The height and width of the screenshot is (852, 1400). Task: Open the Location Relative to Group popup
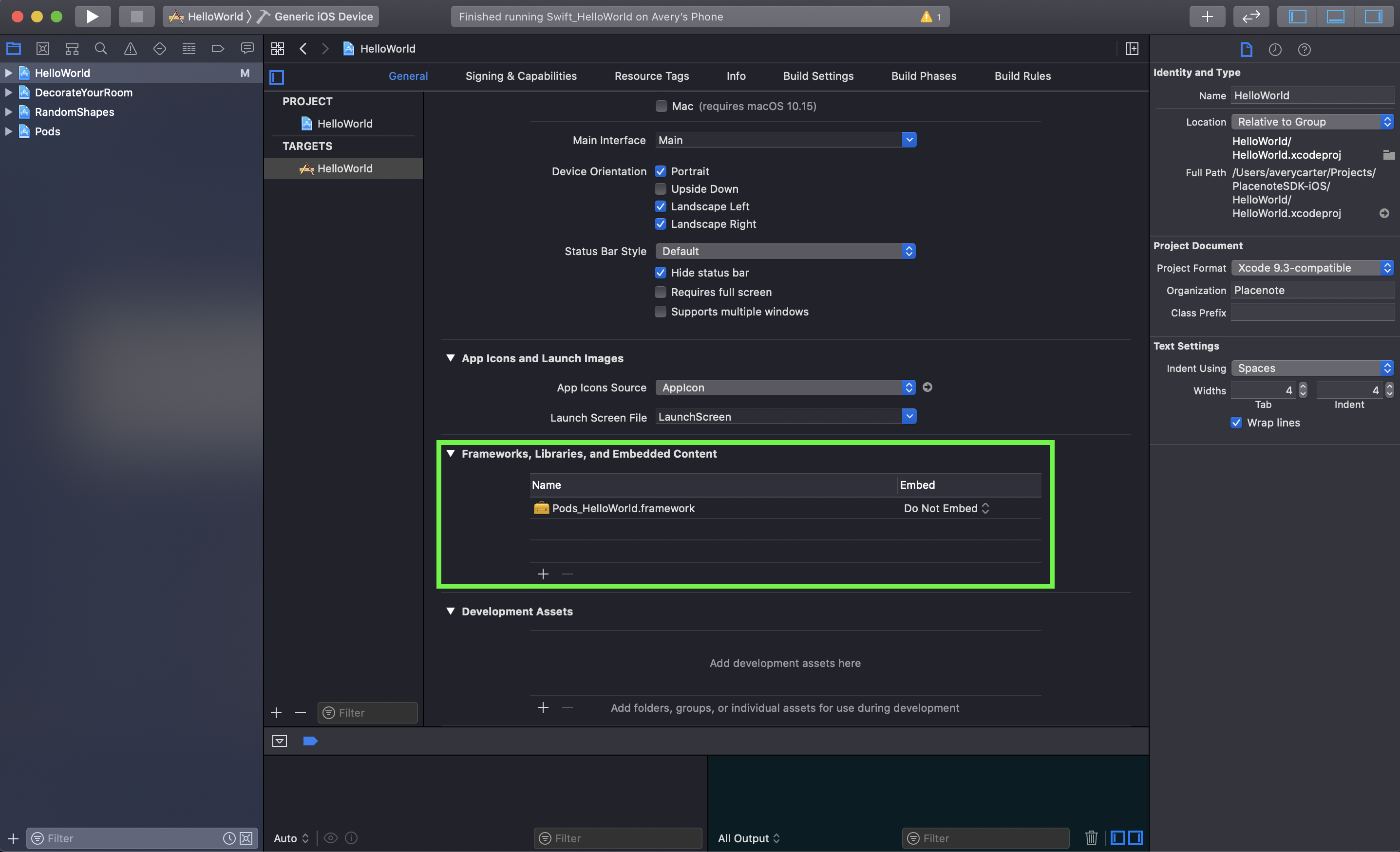click(1312, 122)
